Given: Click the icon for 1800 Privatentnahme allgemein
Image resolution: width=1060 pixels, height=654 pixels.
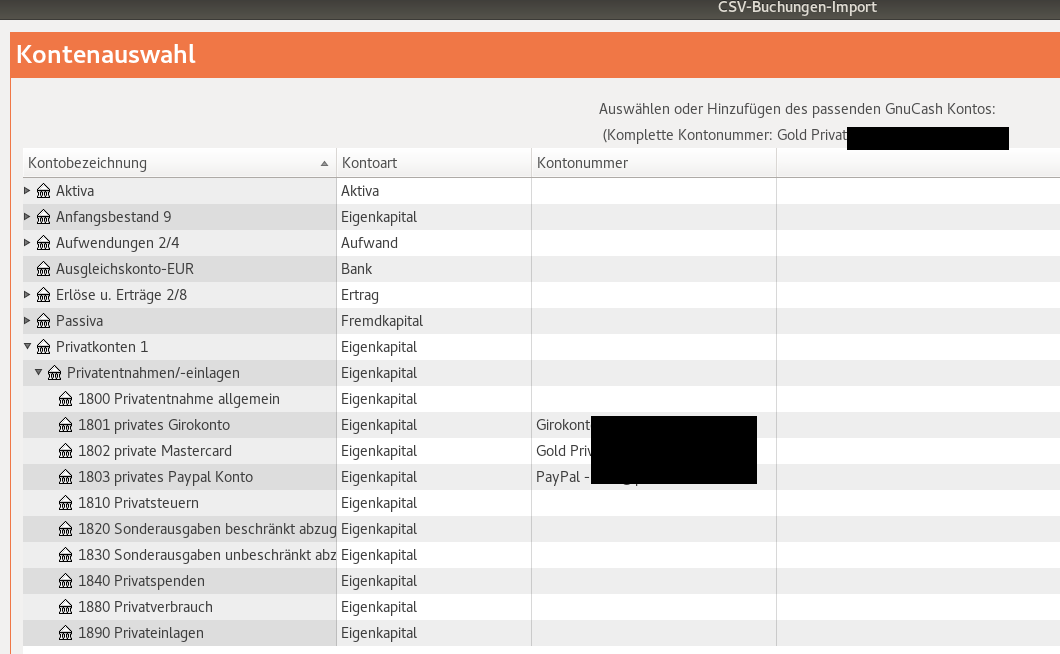Looking at the screenshot, I should point(66,400).
